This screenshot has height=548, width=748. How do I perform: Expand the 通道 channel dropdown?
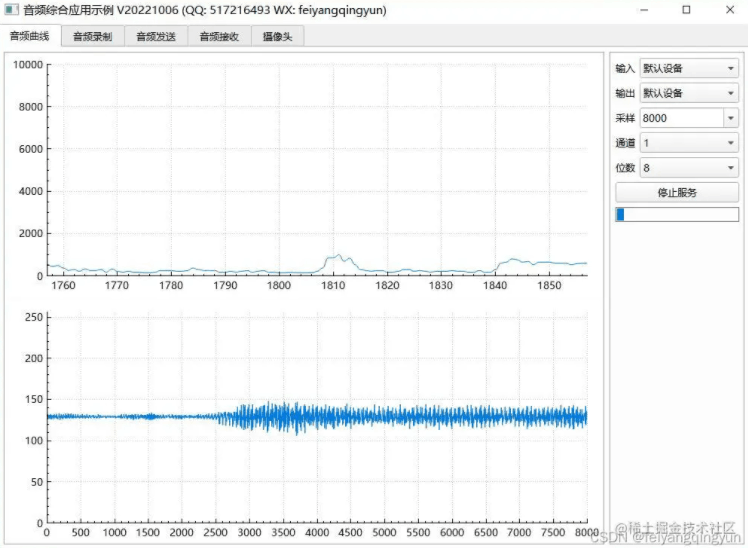[689, 143]
